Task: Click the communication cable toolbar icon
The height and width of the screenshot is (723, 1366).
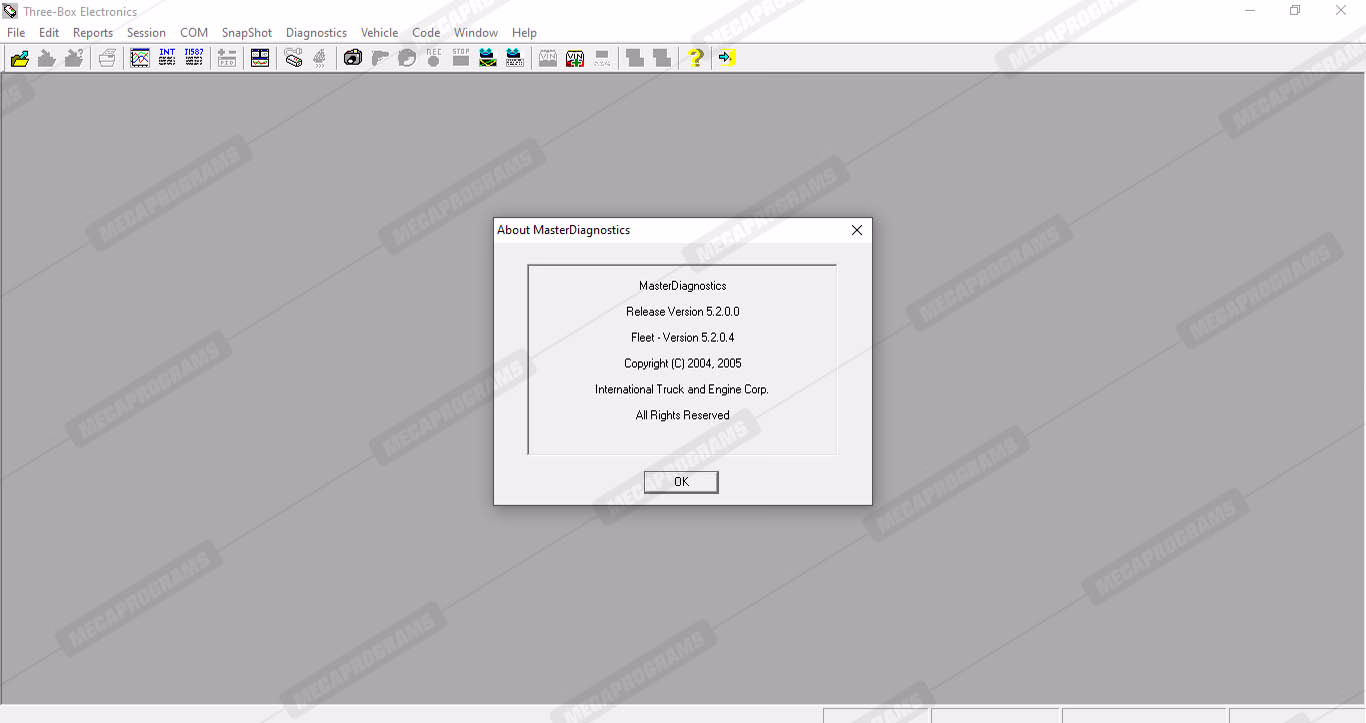Action: click(x=293, y=58)
